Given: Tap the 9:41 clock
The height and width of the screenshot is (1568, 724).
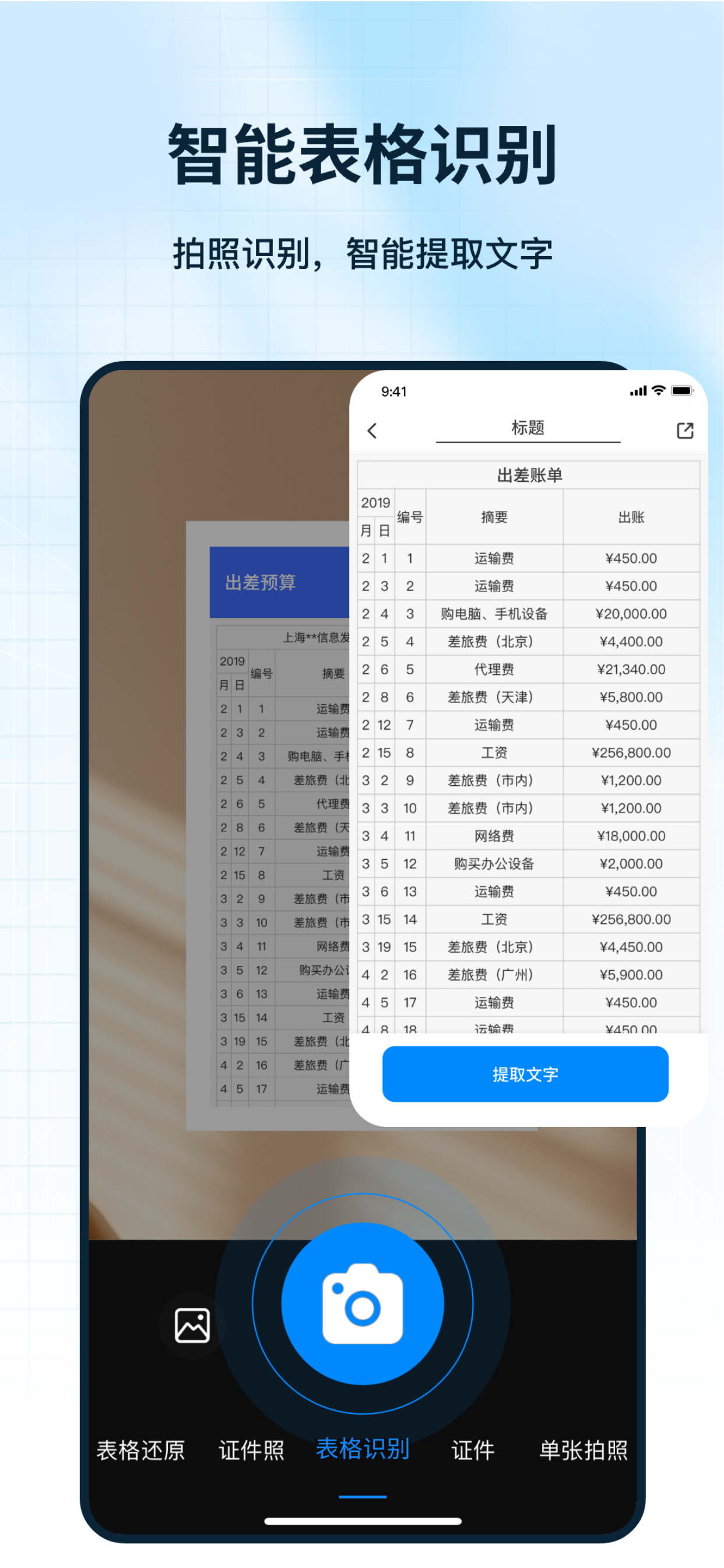Looking at the screenshot, I should tap(393, 391).
